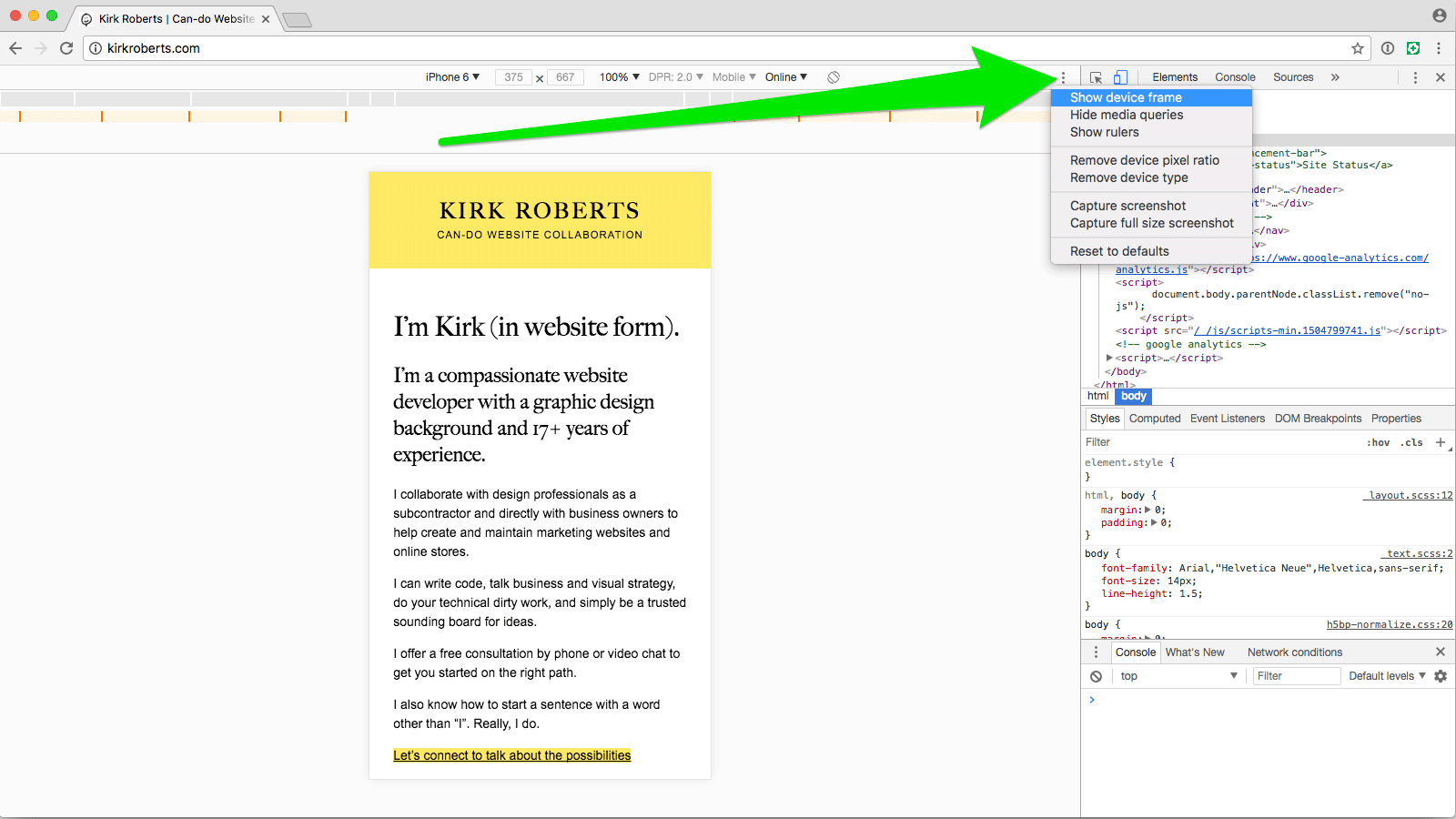Viewport: 1456px width, 819px height.
Task: Switch to the Sources tab
Action: tap(1293, 77)
